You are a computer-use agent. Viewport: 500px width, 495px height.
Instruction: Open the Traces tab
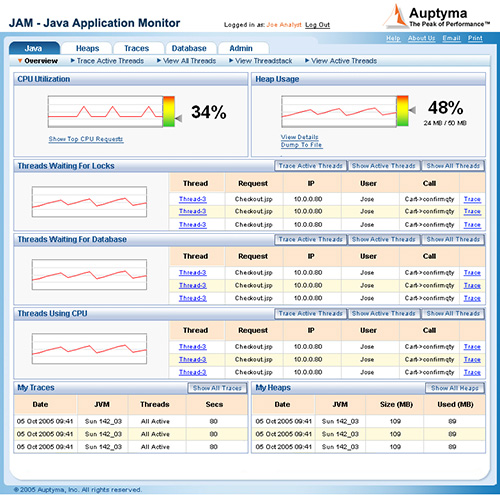tap(137, 48)
